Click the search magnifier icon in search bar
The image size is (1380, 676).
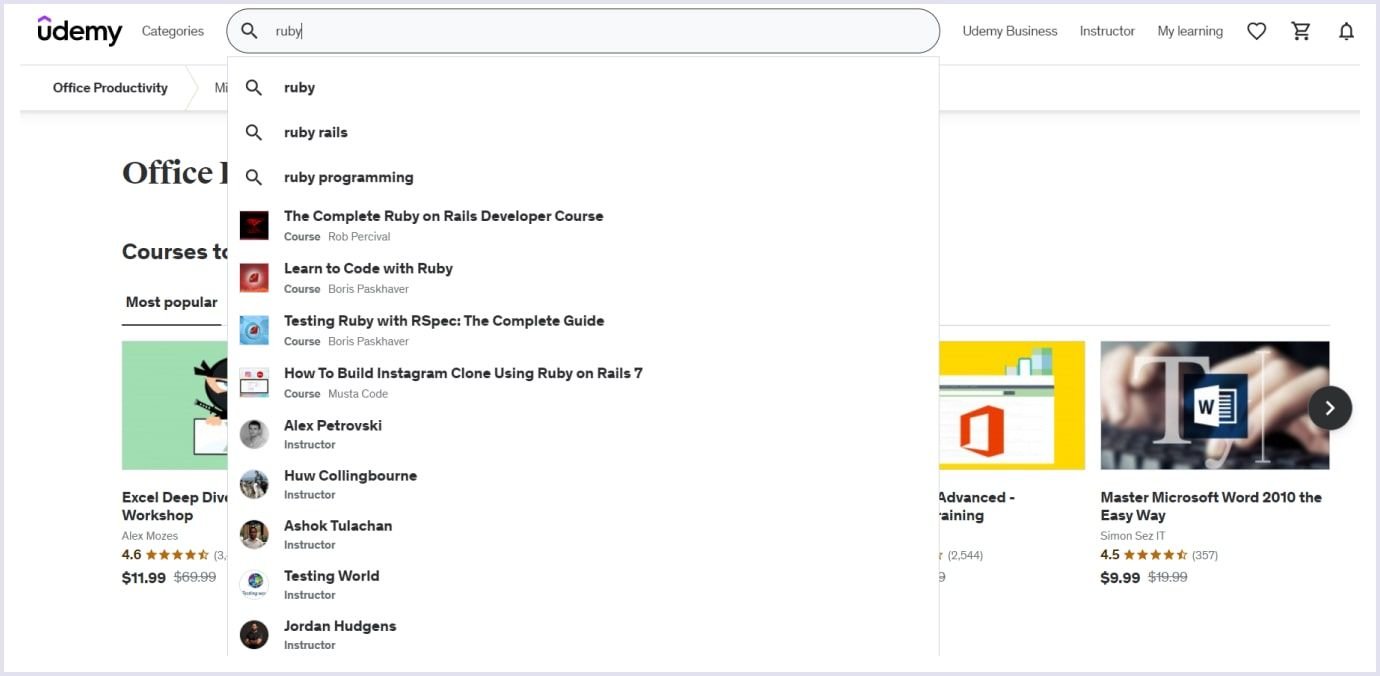click(x=250, y=31)
